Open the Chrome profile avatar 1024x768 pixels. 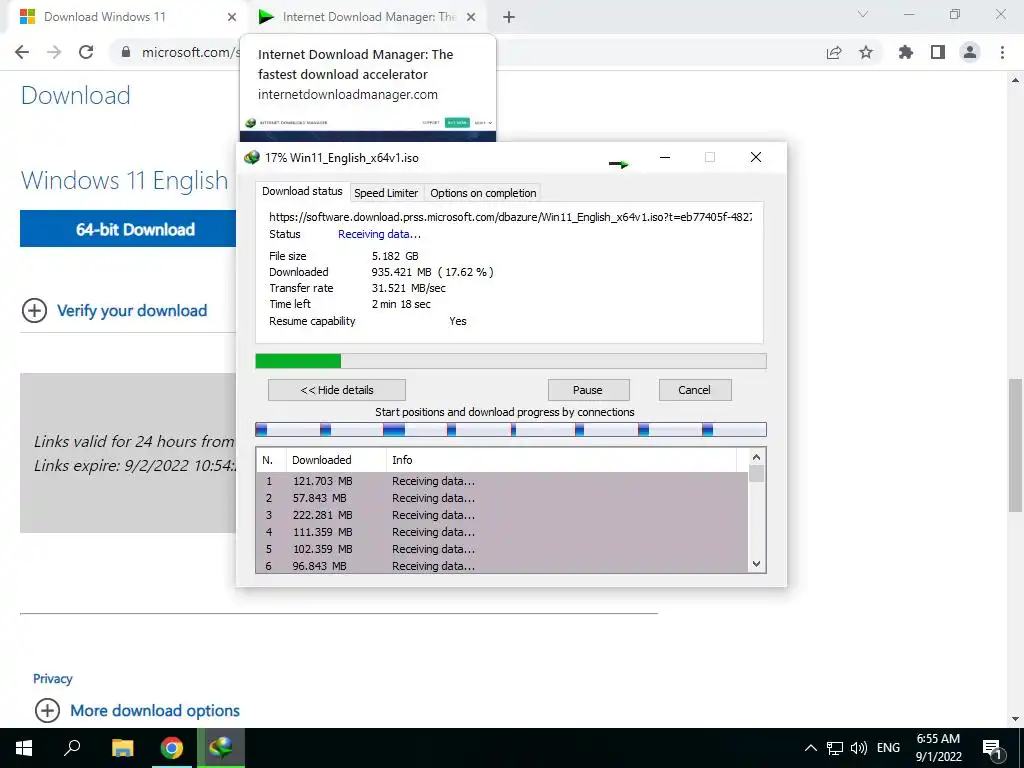point(970,52)
